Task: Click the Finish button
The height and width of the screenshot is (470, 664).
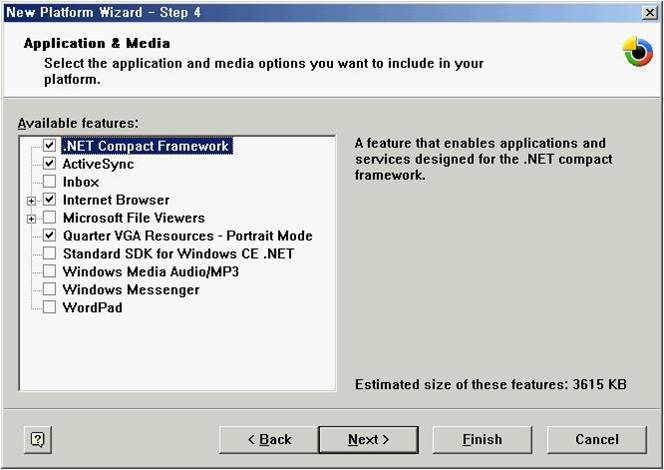Action: (x=481, y=439)
